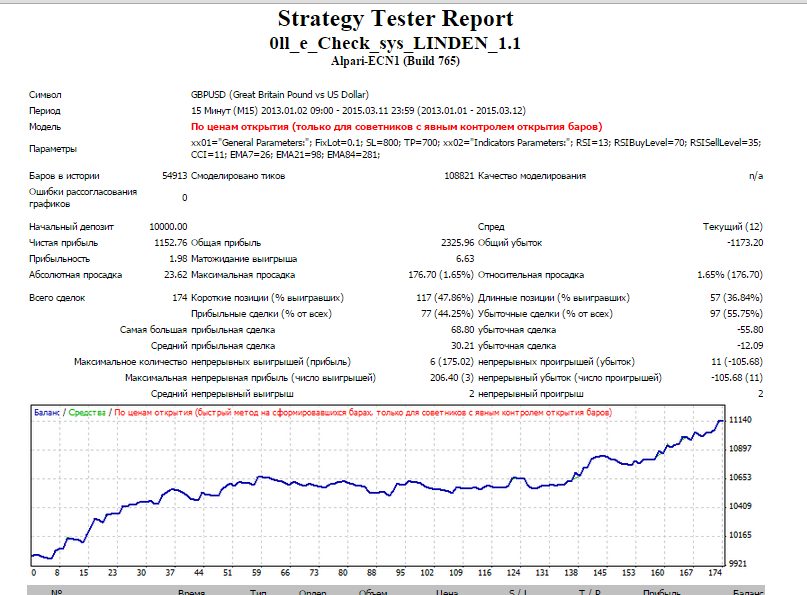Click the chart X-axis label '88'
The width and height of the screenshot is (807, 595).
pos(372,572)
